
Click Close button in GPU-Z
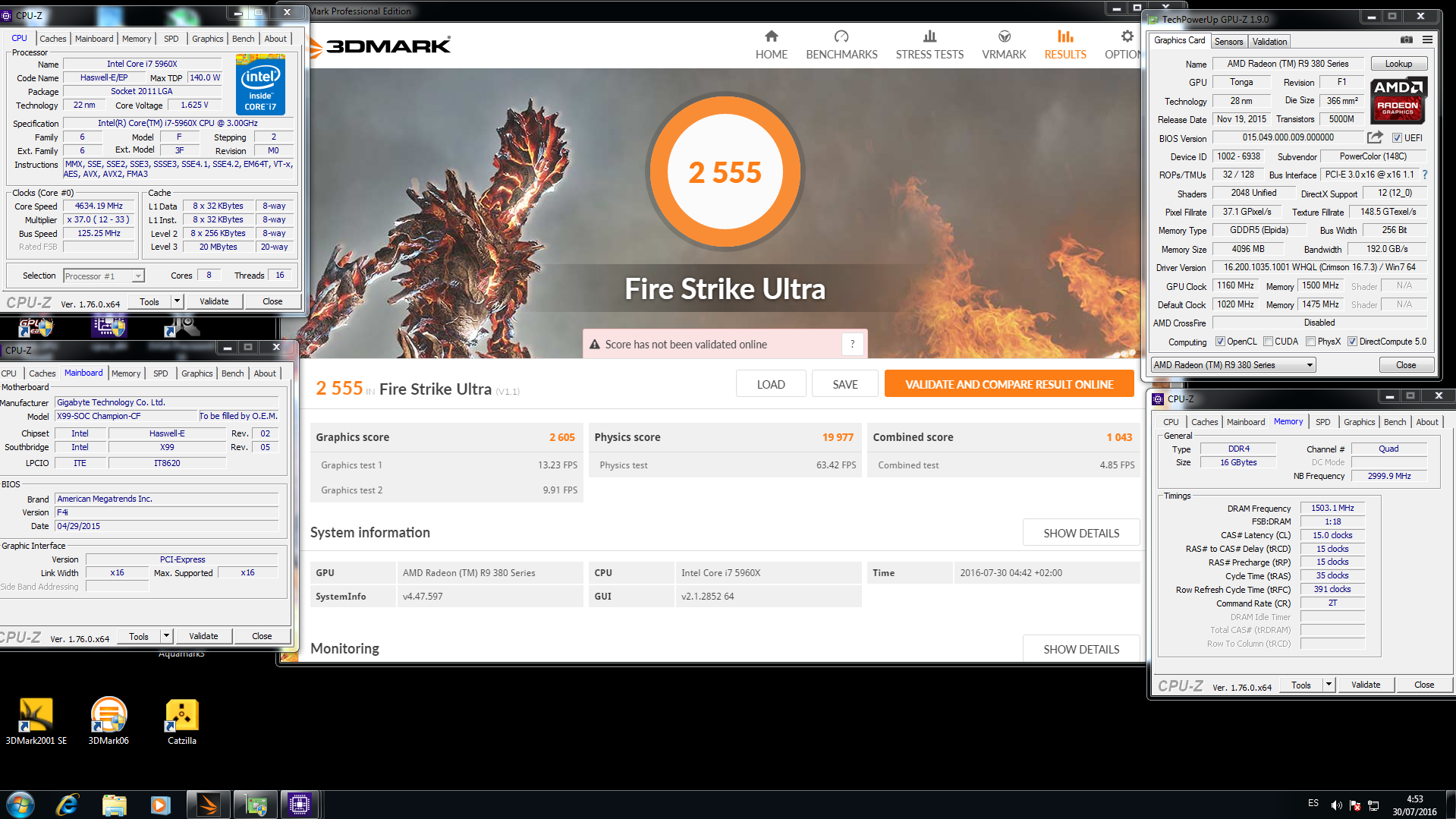[1406, 365]
